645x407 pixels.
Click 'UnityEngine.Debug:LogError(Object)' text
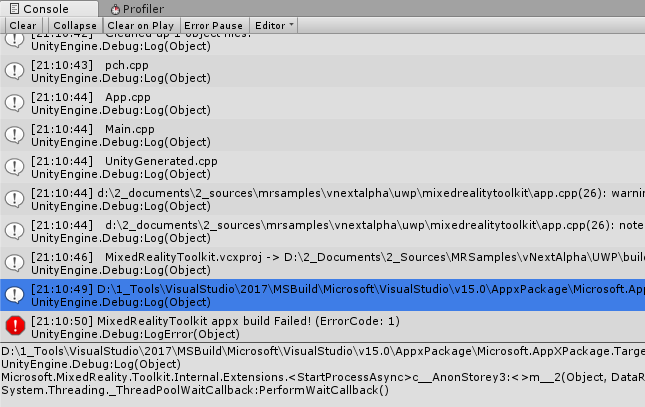tap(135, 334)
